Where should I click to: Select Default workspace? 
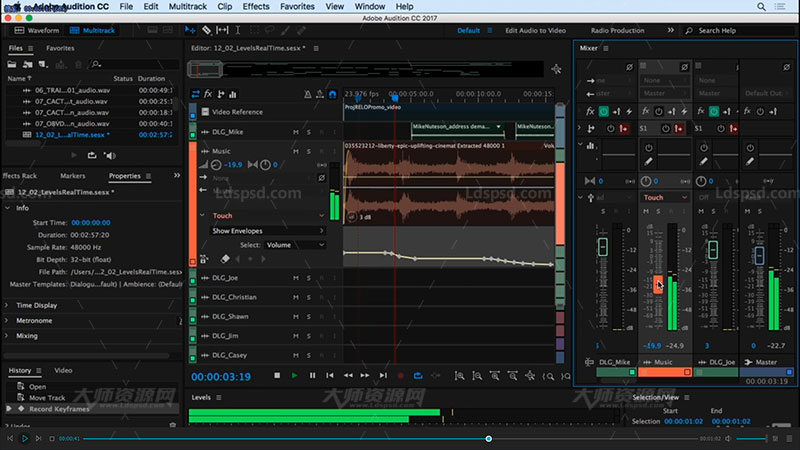(468, 31)
